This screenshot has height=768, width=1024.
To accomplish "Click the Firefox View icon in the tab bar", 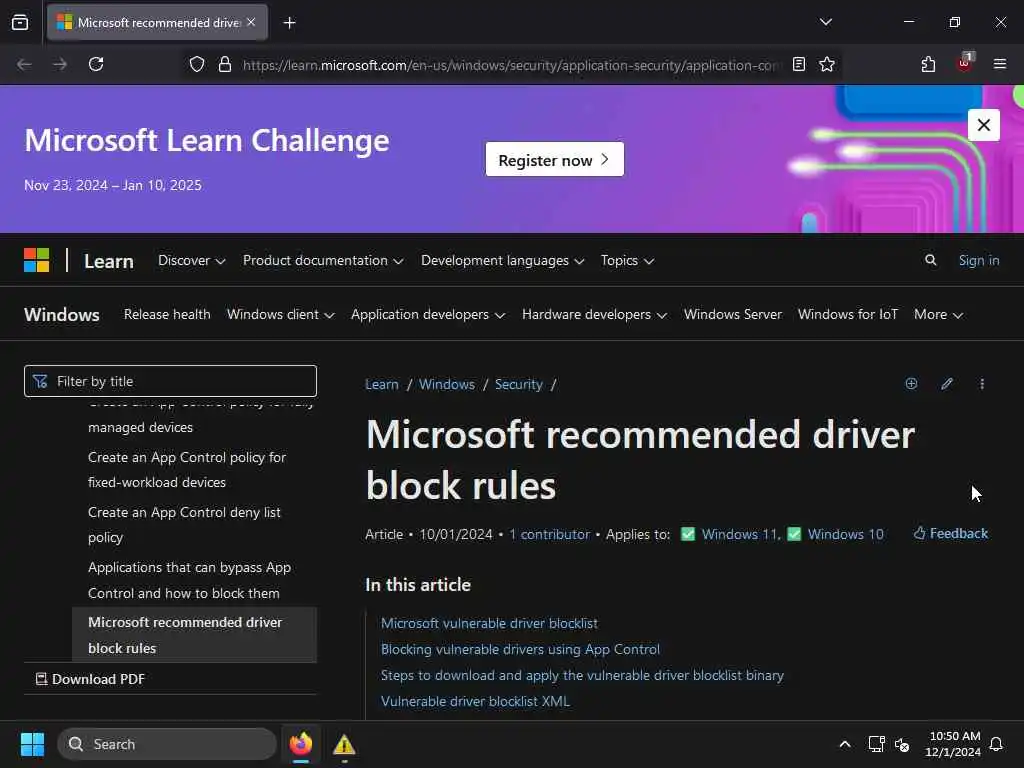I will click(x=20, y=22).
